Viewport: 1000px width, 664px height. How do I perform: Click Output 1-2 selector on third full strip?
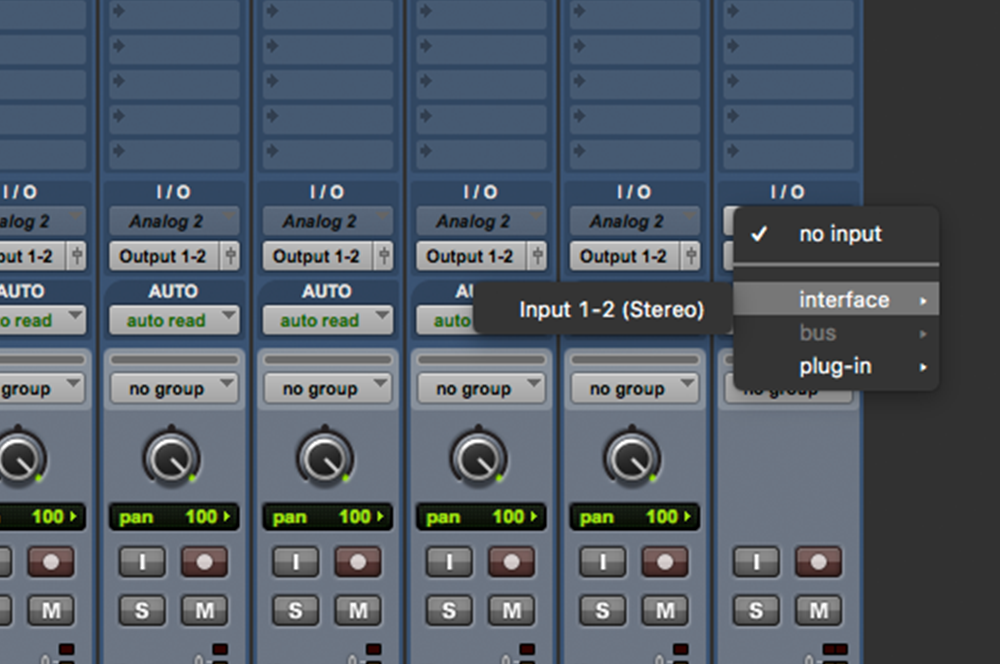(471, 256)
